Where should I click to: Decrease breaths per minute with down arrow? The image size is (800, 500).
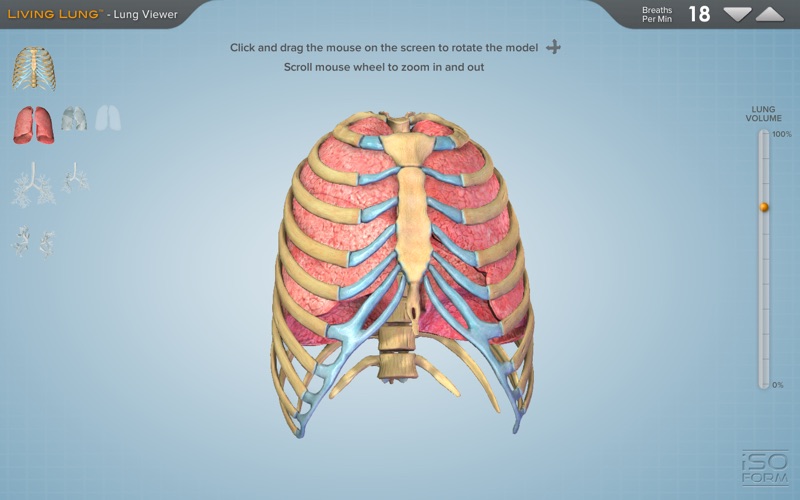[737, 14]
